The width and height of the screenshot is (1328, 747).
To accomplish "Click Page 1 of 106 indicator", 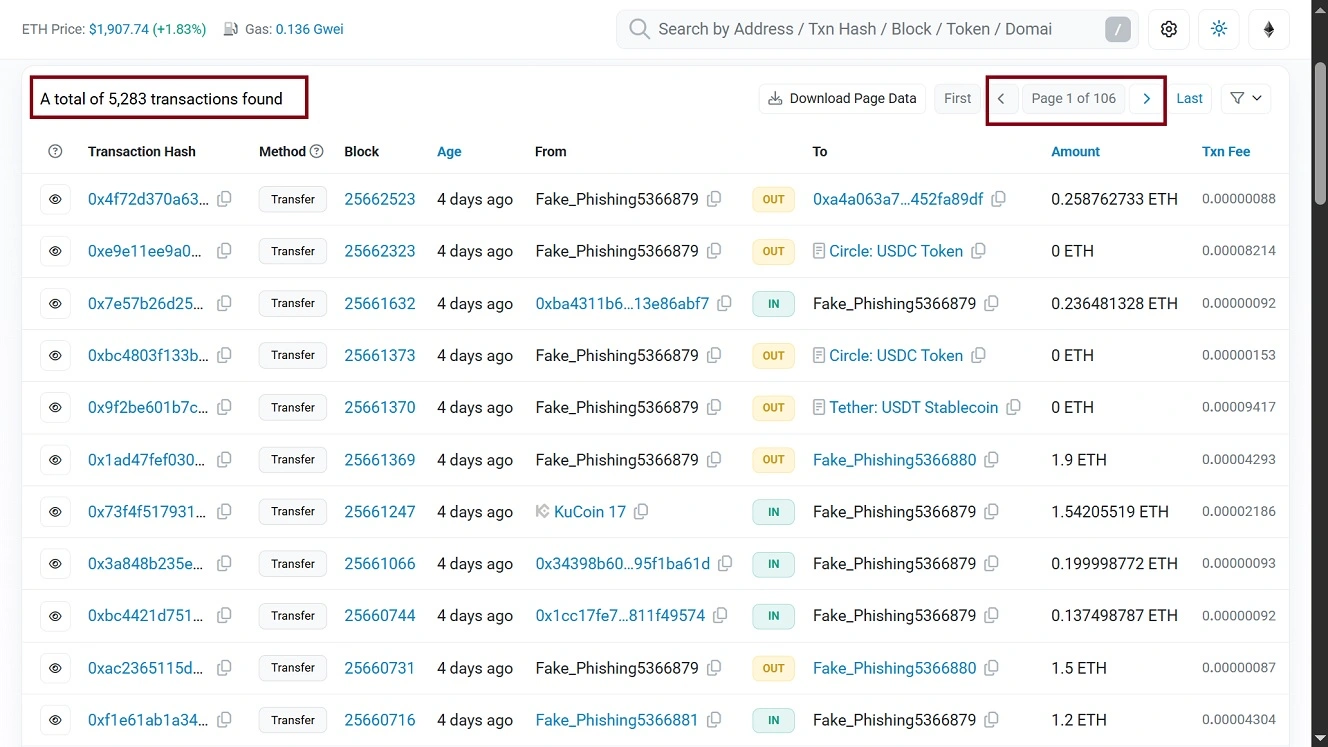I will click(1074, 98).
